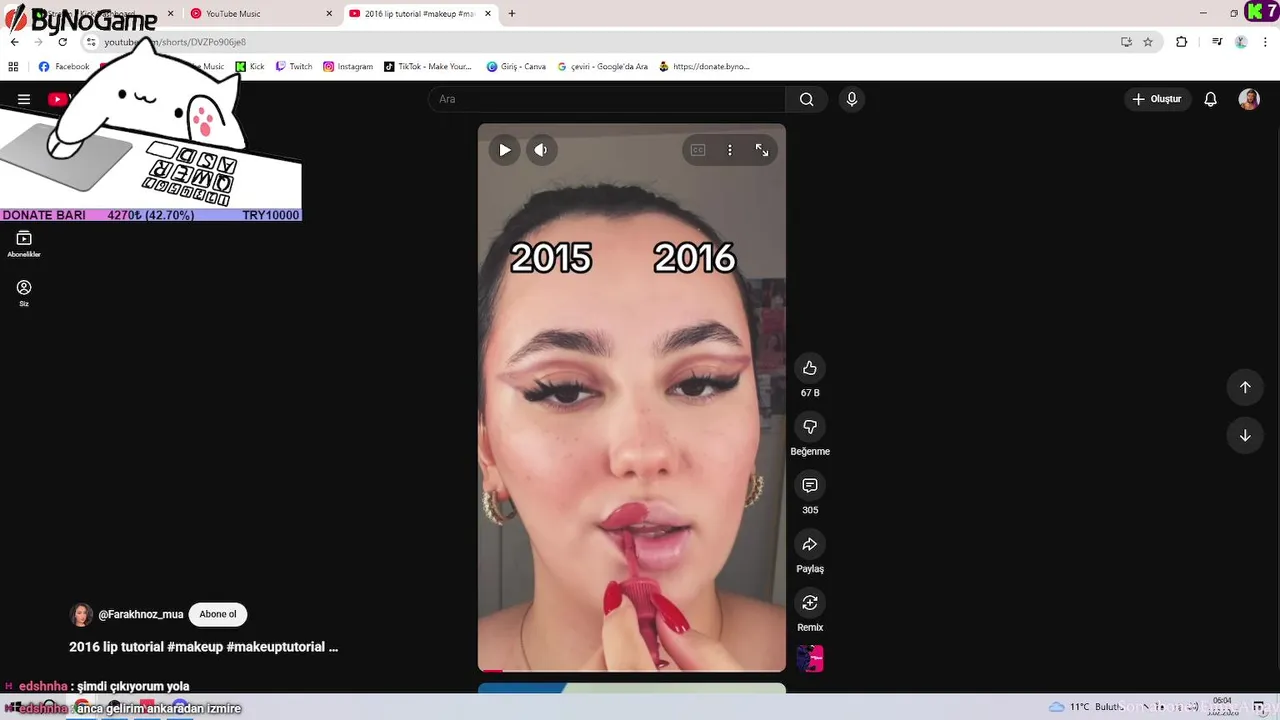Open the Twitch bookmark

[x=293, y=67]
